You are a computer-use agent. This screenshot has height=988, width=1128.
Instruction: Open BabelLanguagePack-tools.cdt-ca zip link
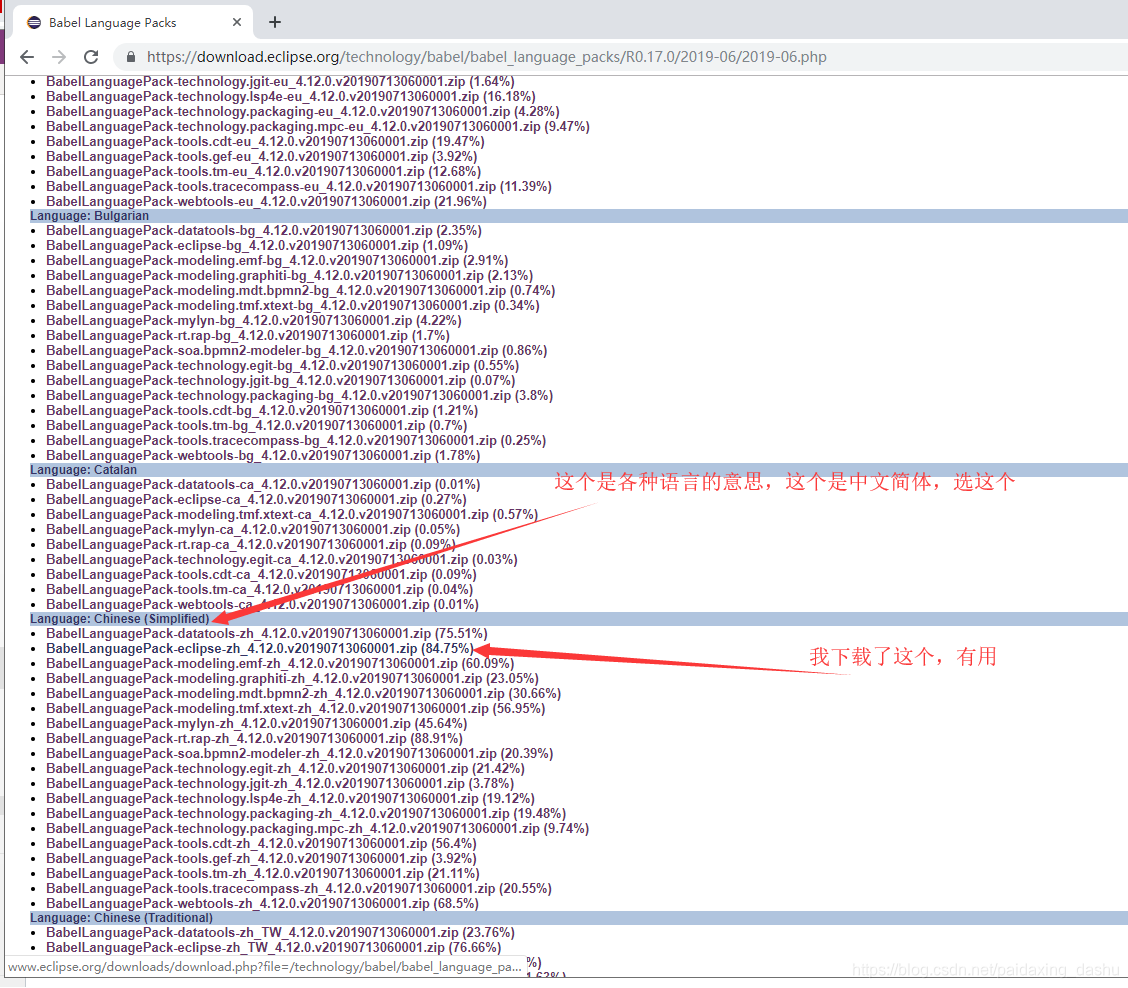tap(261, 574)
